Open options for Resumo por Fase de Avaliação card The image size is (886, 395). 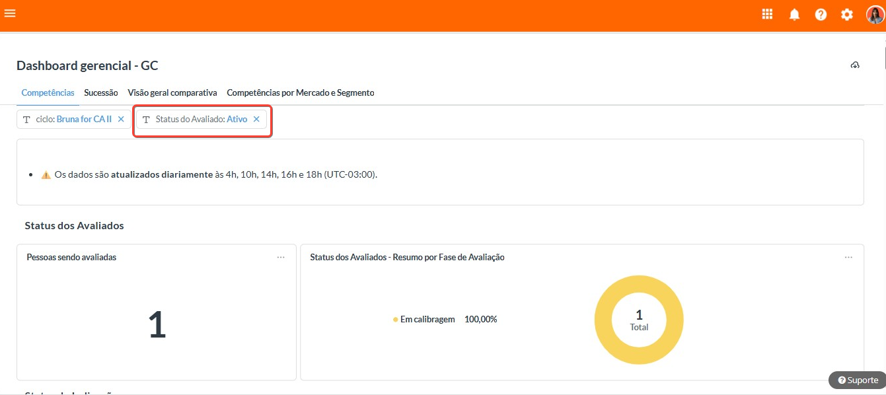tap(848, 257)
